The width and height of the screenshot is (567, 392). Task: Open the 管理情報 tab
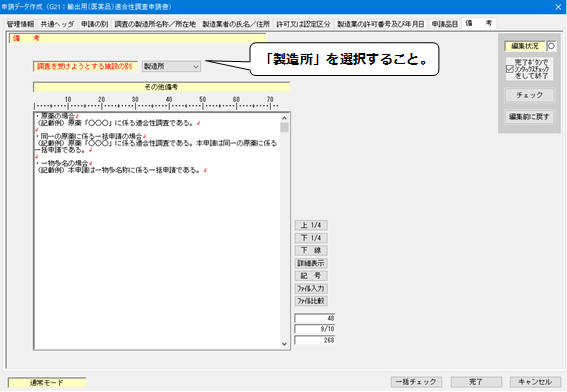pos(20,24)
